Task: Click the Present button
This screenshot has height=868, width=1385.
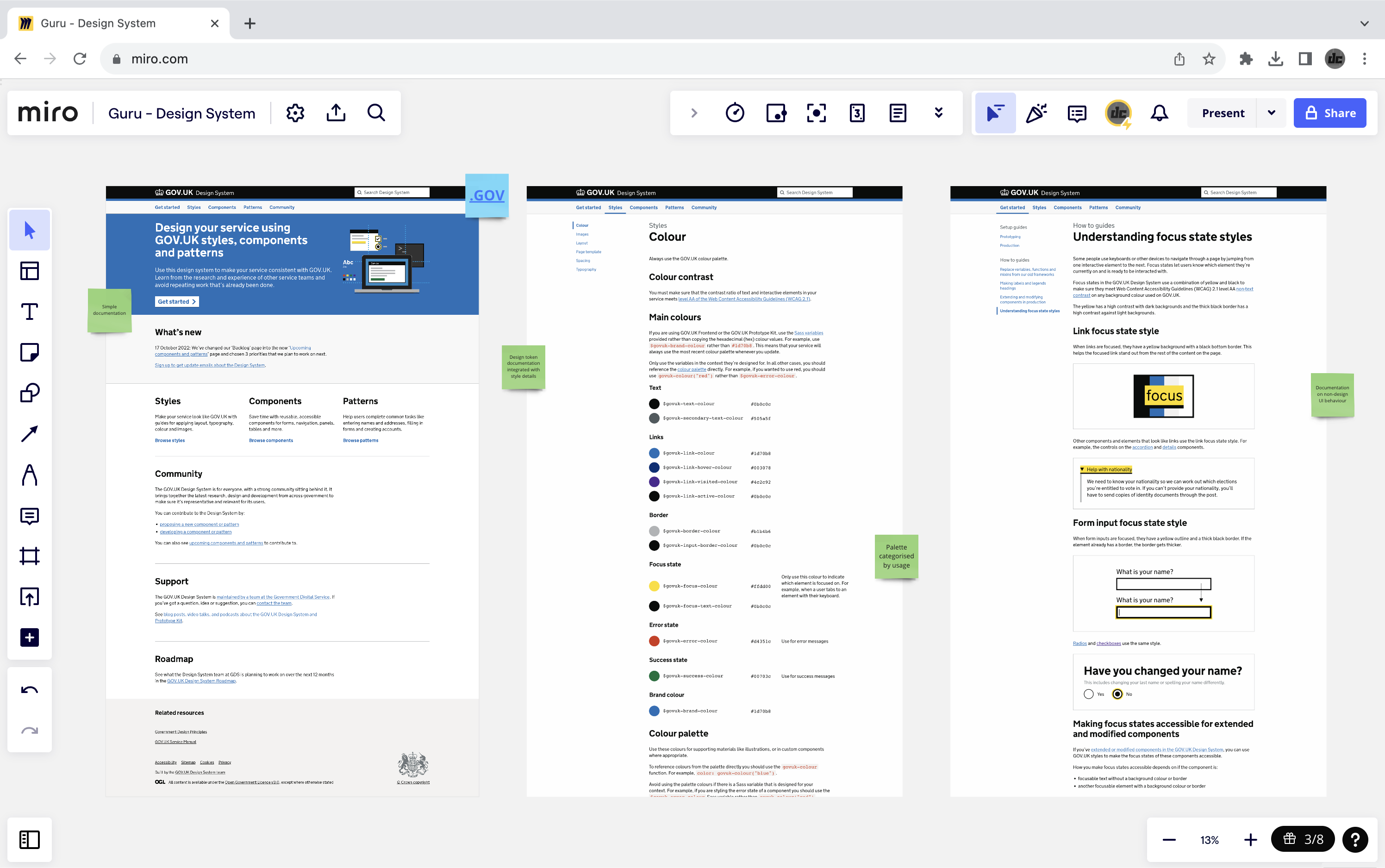Action: 1223,113
